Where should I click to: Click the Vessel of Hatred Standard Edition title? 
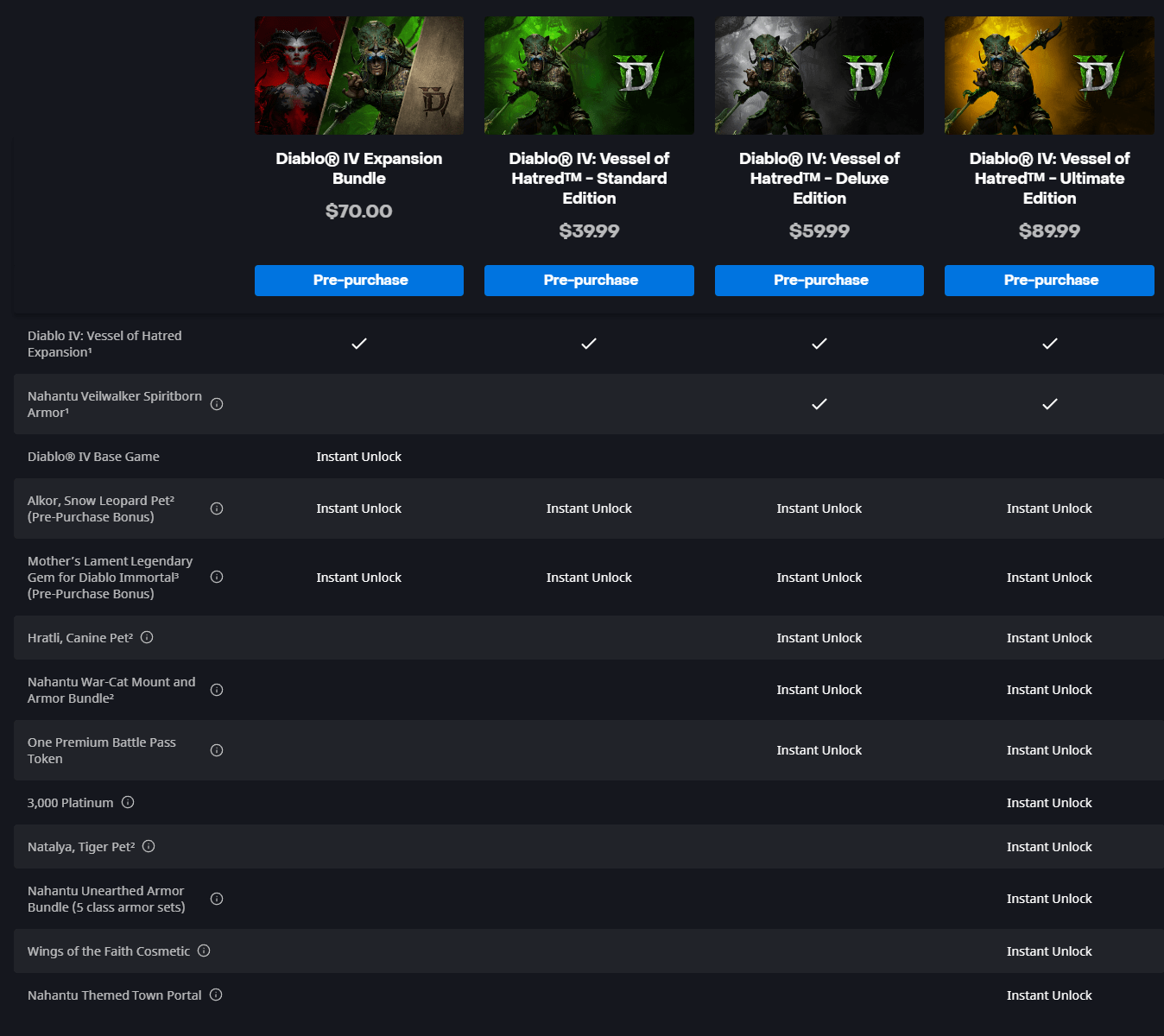tap(589, 178)
